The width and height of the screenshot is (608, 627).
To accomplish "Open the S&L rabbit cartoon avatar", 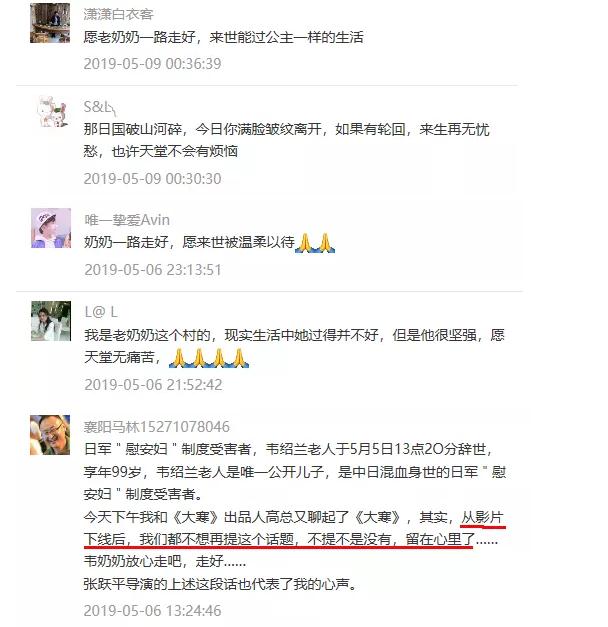I will click(52, 112).
